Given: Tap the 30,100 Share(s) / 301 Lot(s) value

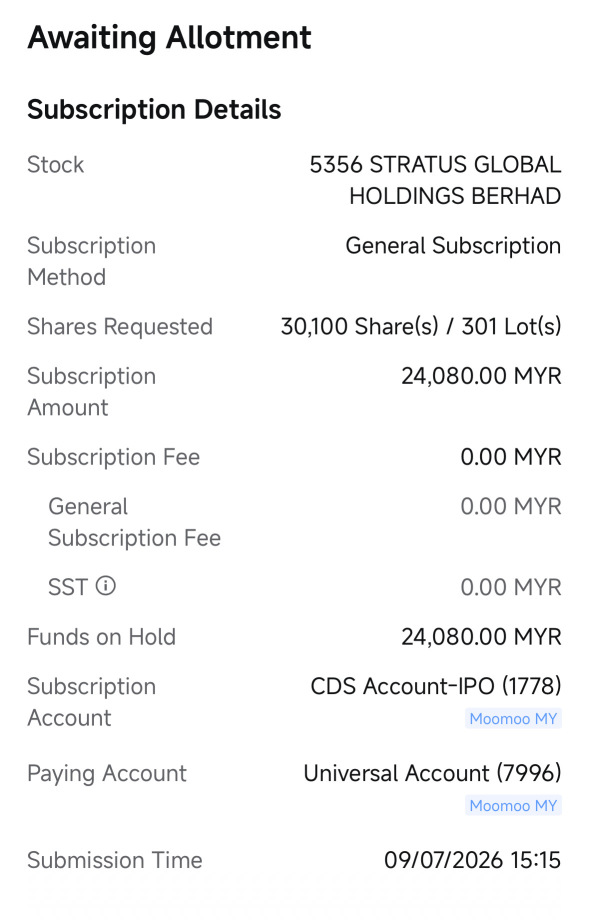Looking at the screenshot, I should click(421, 326).
